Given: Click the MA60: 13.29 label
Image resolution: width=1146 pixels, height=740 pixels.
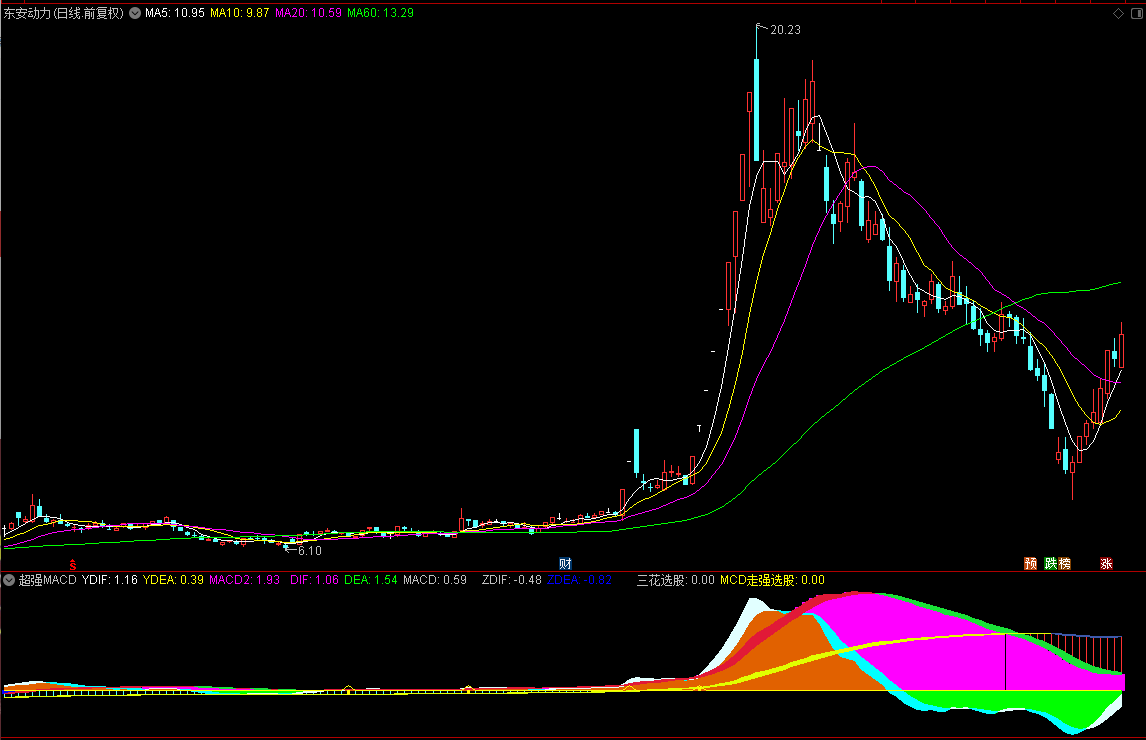Looking at the screenshot, I should pyautogui.click(x=380, y=13).
